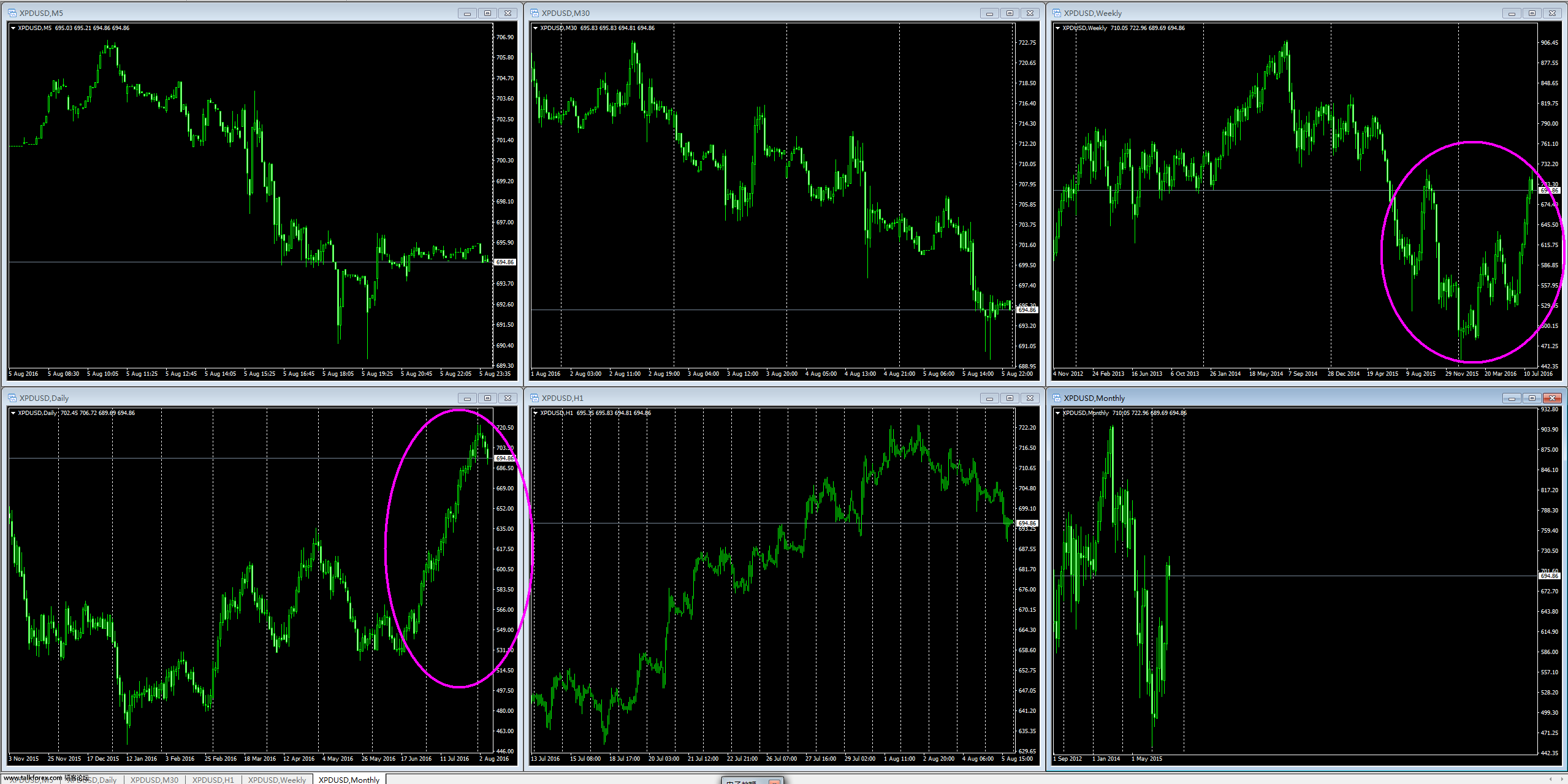The height and width of the screenshot is (784, 1568).
Task: Click the XPDUSD,M30 window title bar text
Action: tap(566, 13)
